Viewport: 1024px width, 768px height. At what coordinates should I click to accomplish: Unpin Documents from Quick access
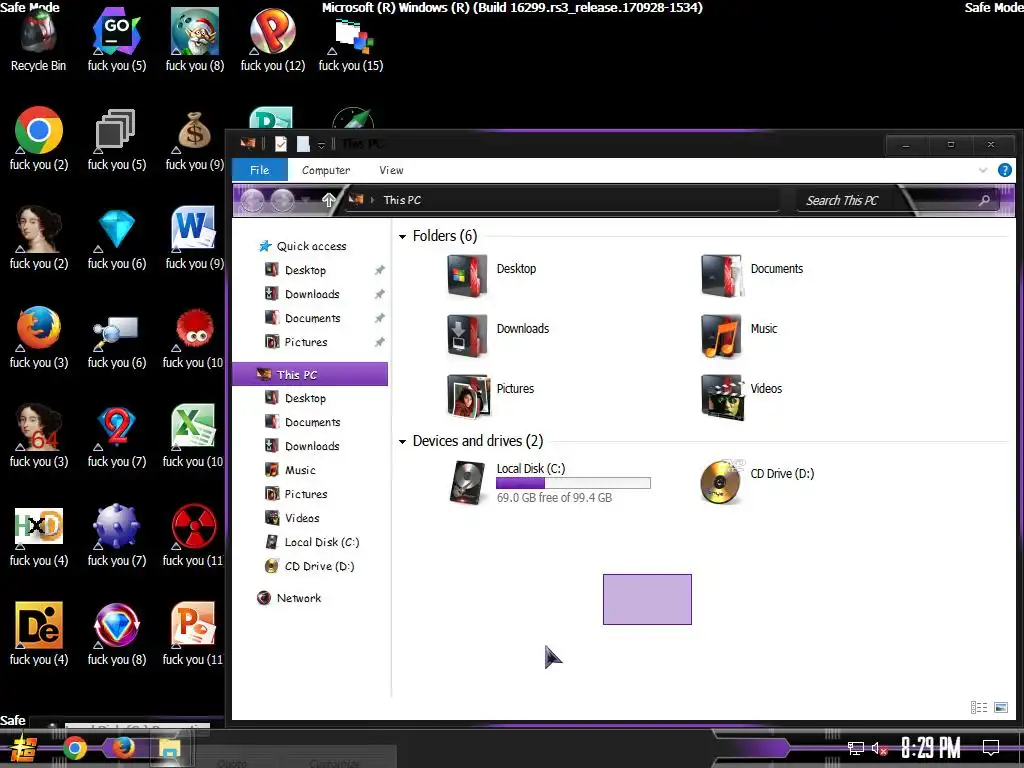379,318
